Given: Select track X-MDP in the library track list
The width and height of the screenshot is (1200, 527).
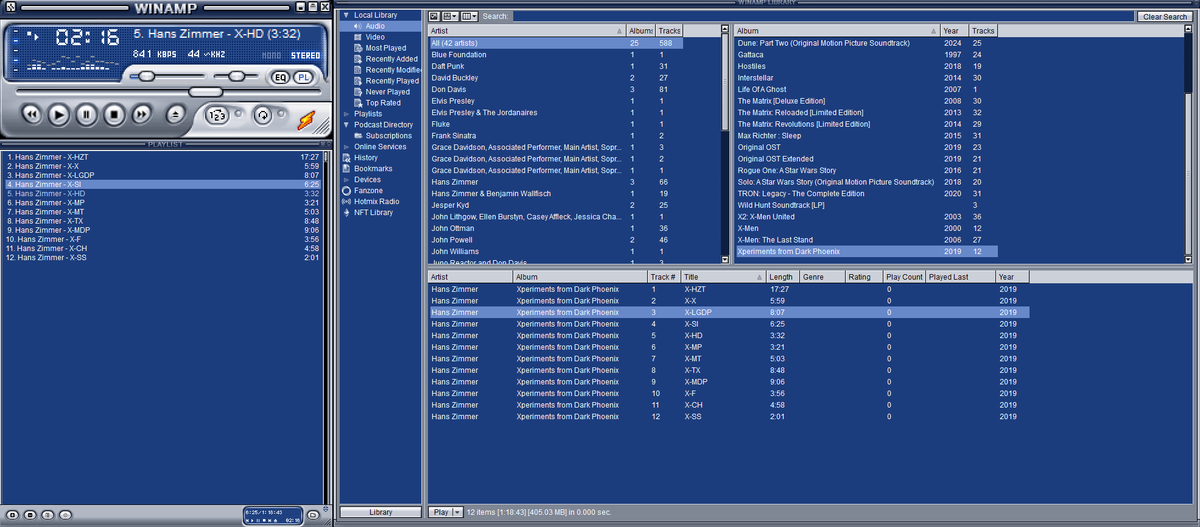Looking at the screenshot, I should 729,381.
